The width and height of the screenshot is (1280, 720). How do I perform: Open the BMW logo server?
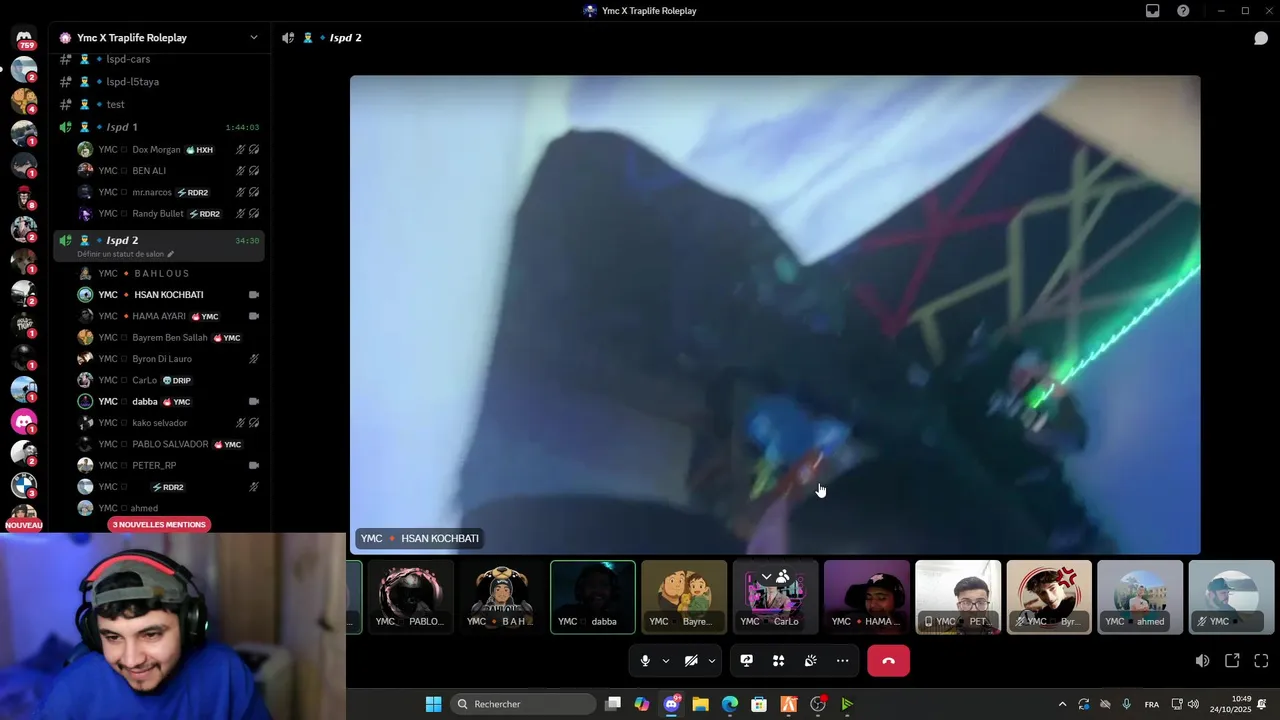click(x=24, y=485)
